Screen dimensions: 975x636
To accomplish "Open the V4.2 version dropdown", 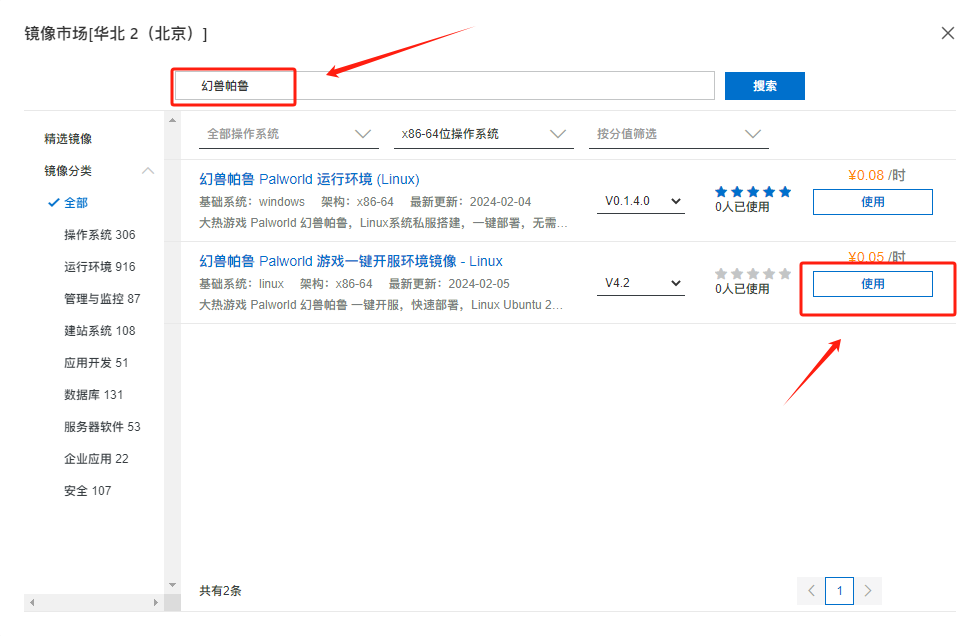I will (640, 283).
